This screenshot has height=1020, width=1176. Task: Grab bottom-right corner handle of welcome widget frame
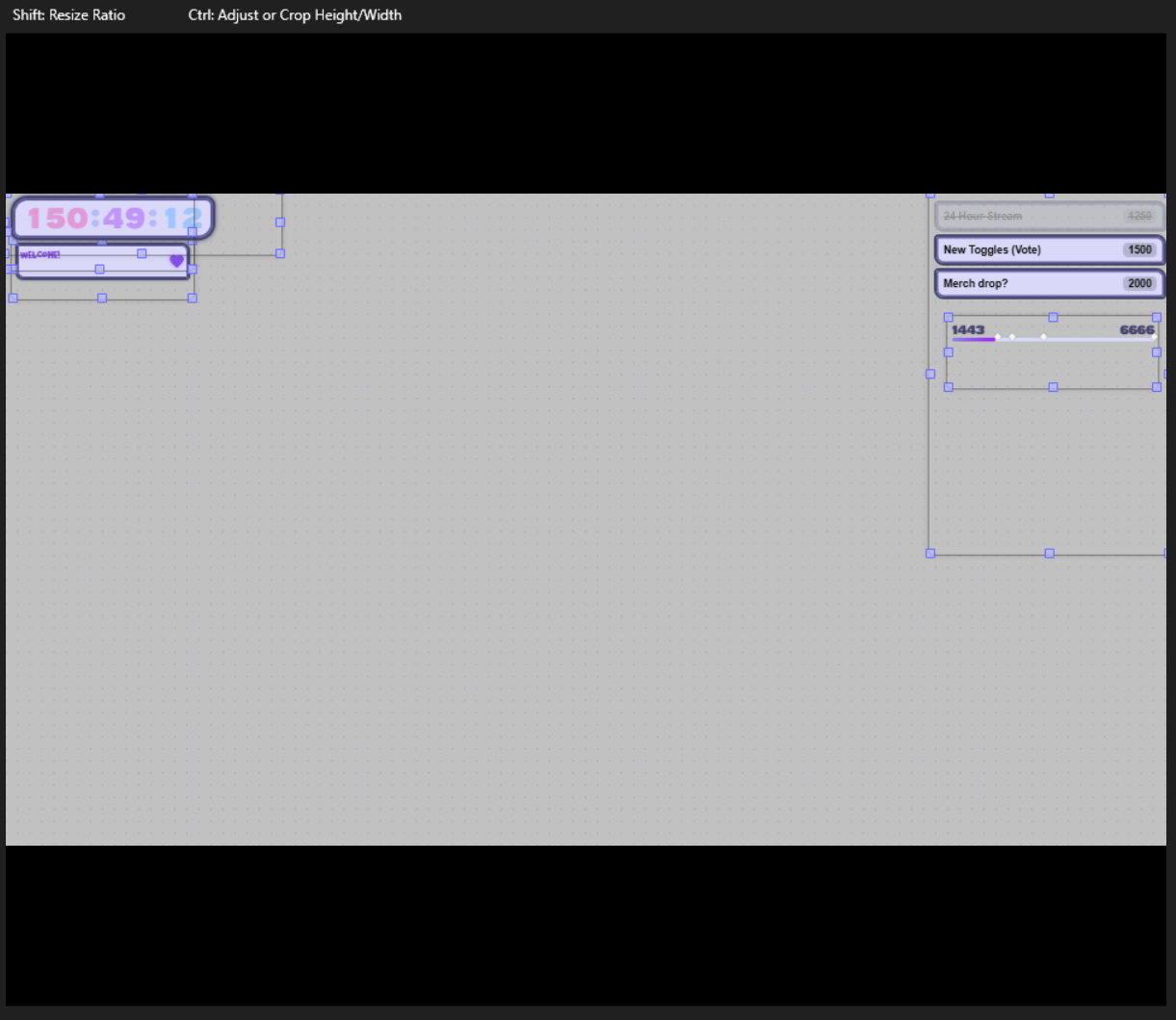(193, 299)
